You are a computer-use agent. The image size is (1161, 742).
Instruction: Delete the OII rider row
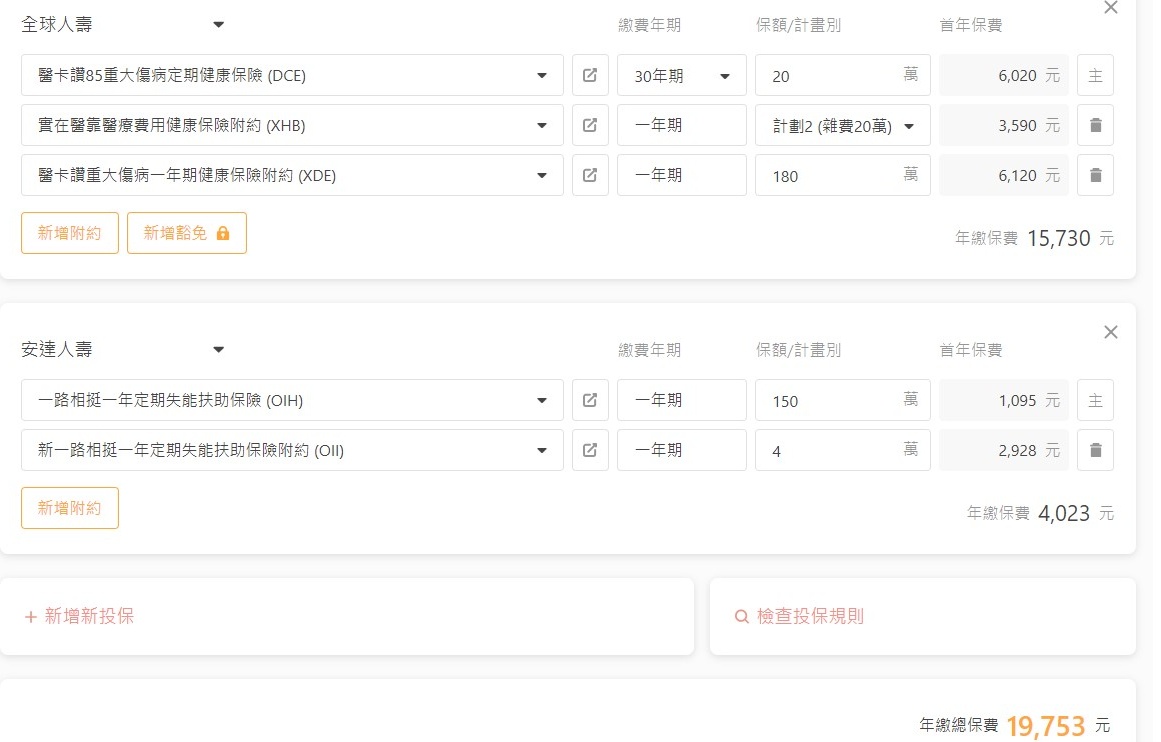click(1095, 450)
